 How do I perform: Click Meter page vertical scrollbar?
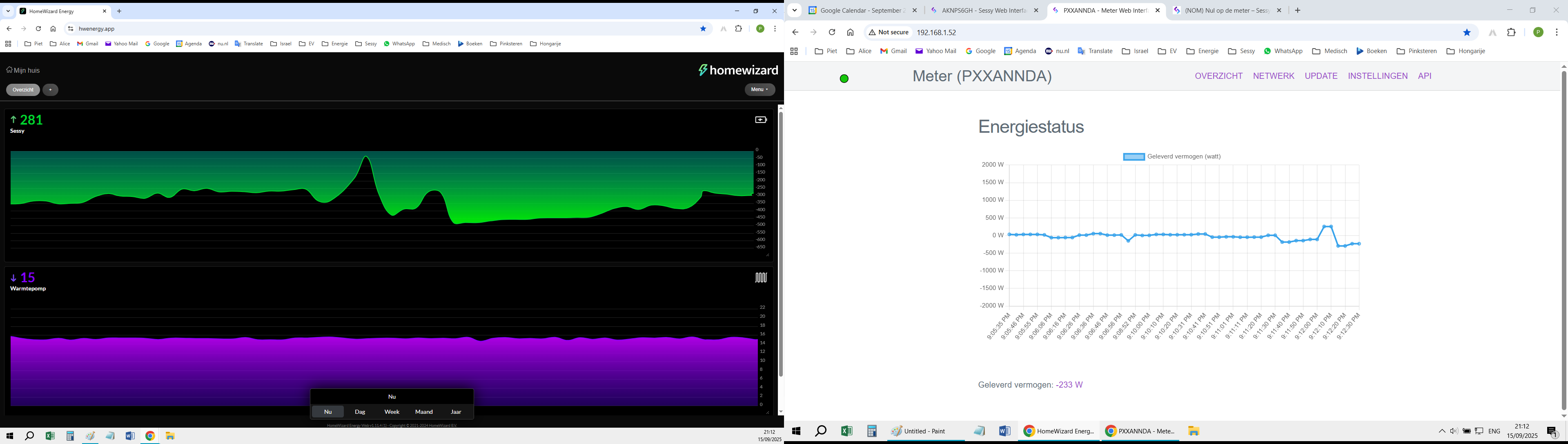coord(1563,241)
